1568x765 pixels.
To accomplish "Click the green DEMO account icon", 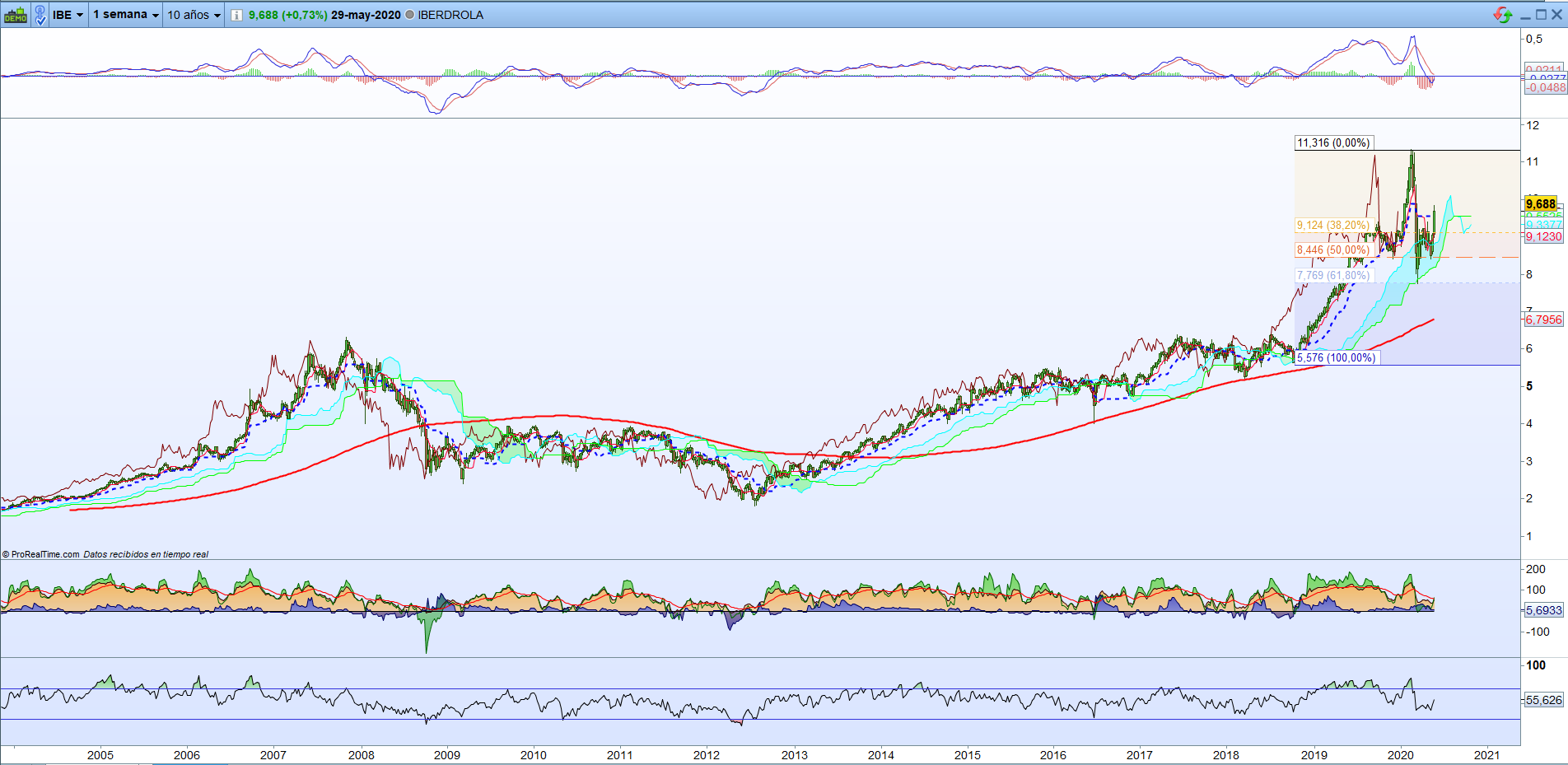I will point(16,15).
